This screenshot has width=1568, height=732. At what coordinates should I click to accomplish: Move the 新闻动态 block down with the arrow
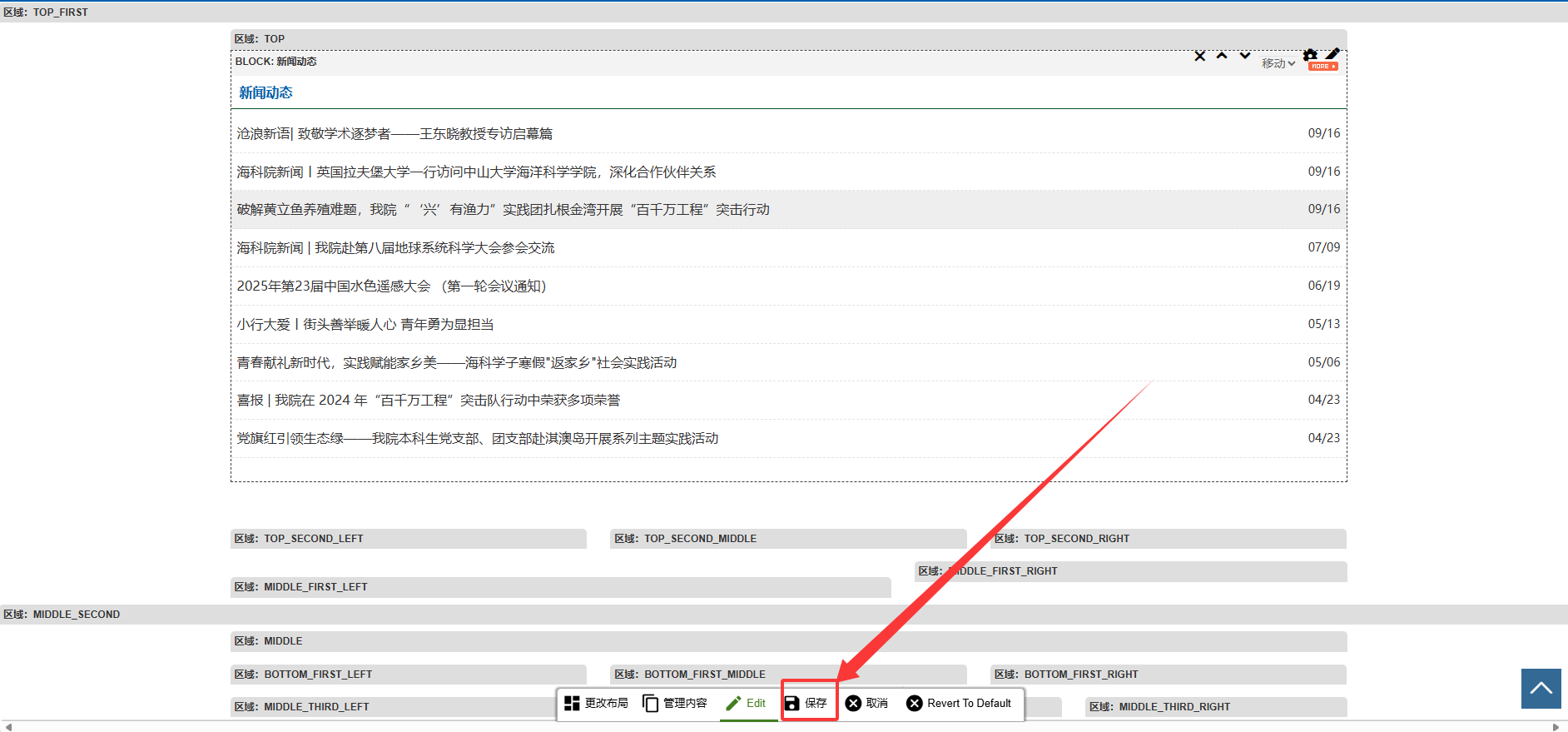[x=1245, y=56]
